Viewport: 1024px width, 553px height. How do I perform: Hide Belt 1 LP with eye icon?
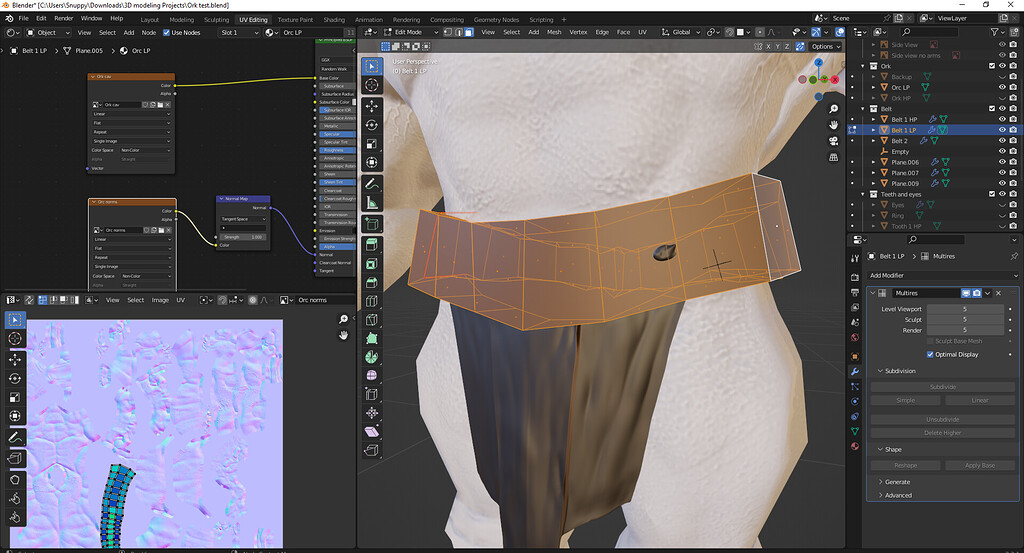1001,130
